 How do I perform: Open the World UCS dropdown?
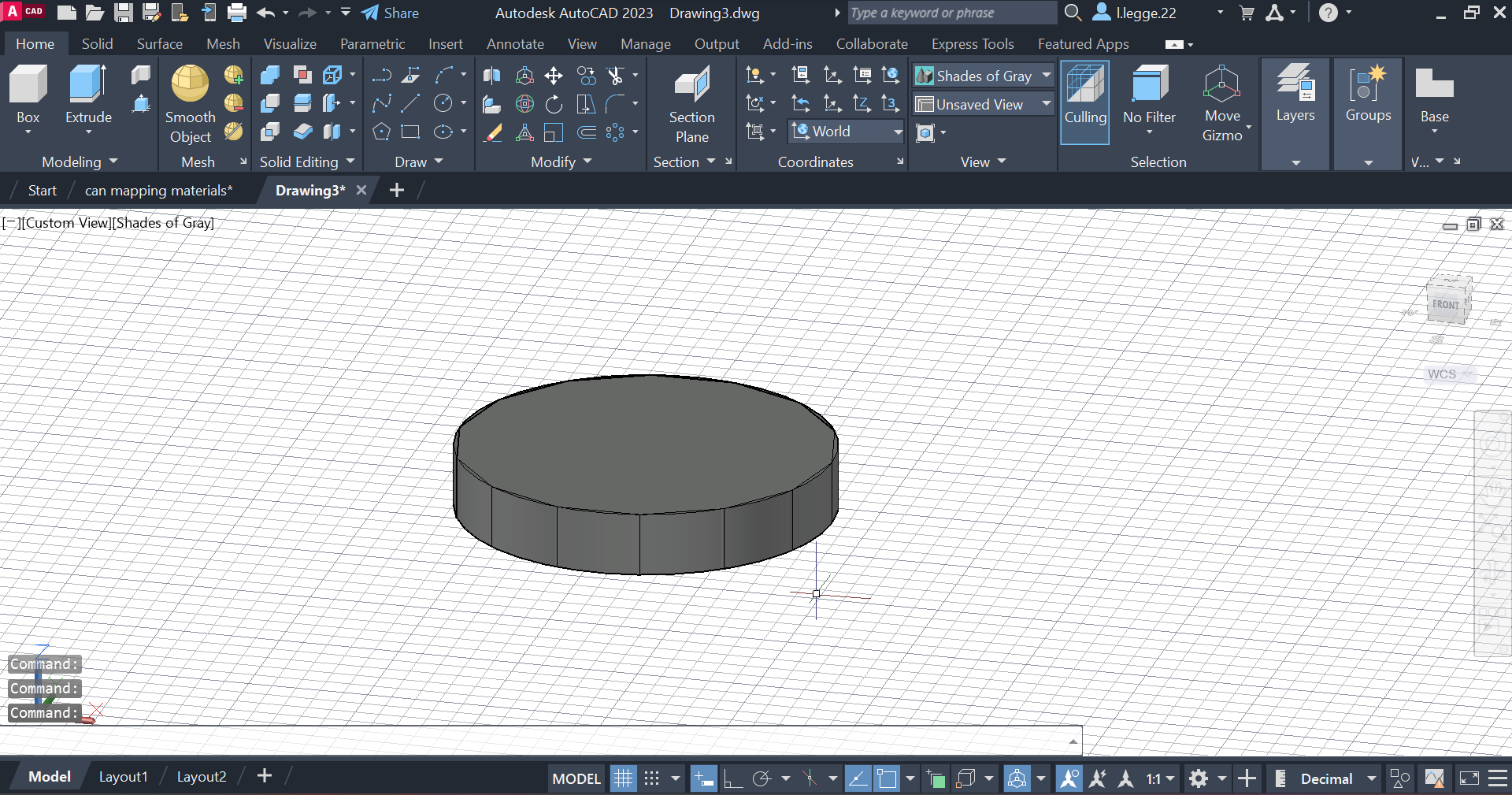click(847, 132)
